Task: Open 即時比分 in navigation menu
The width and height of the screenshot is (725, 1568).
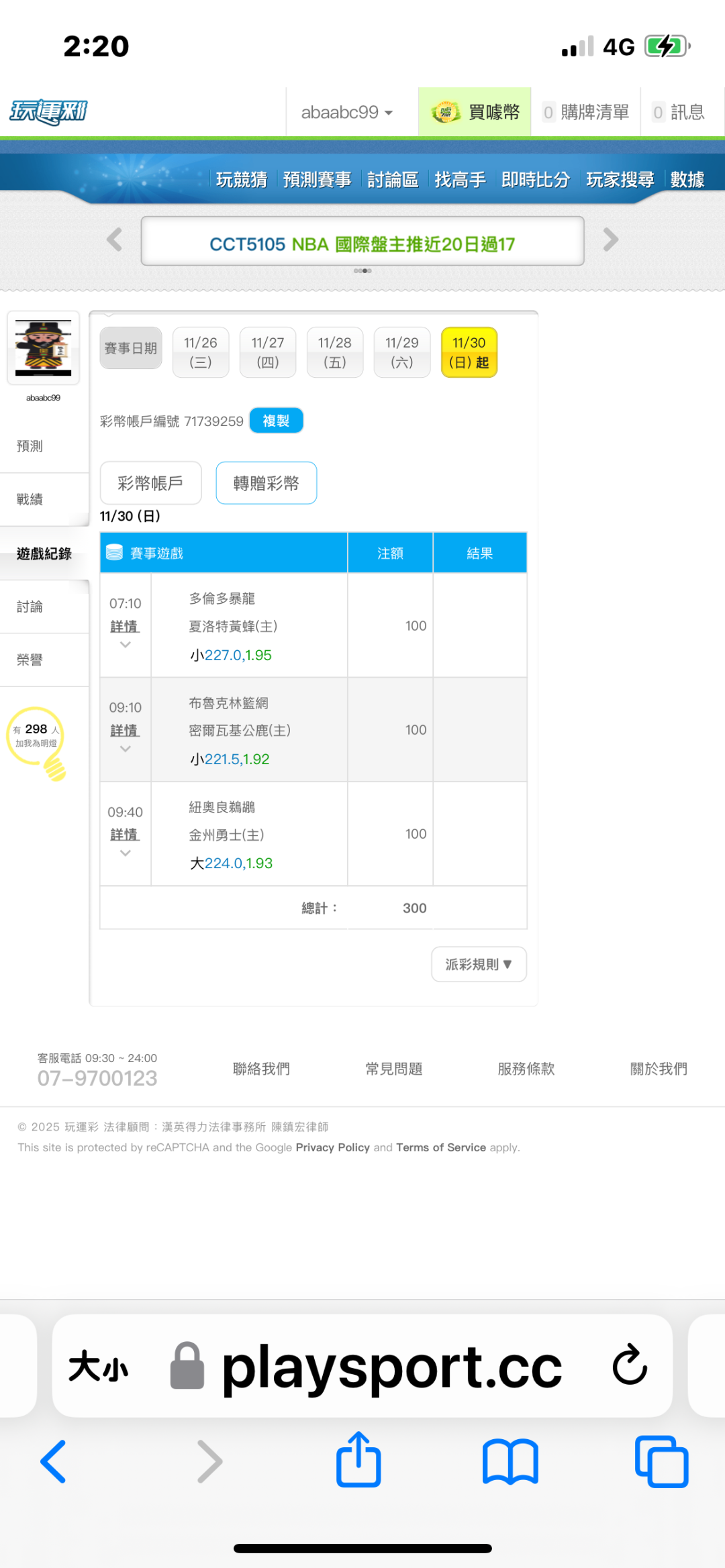Action: tap(535, 180)
